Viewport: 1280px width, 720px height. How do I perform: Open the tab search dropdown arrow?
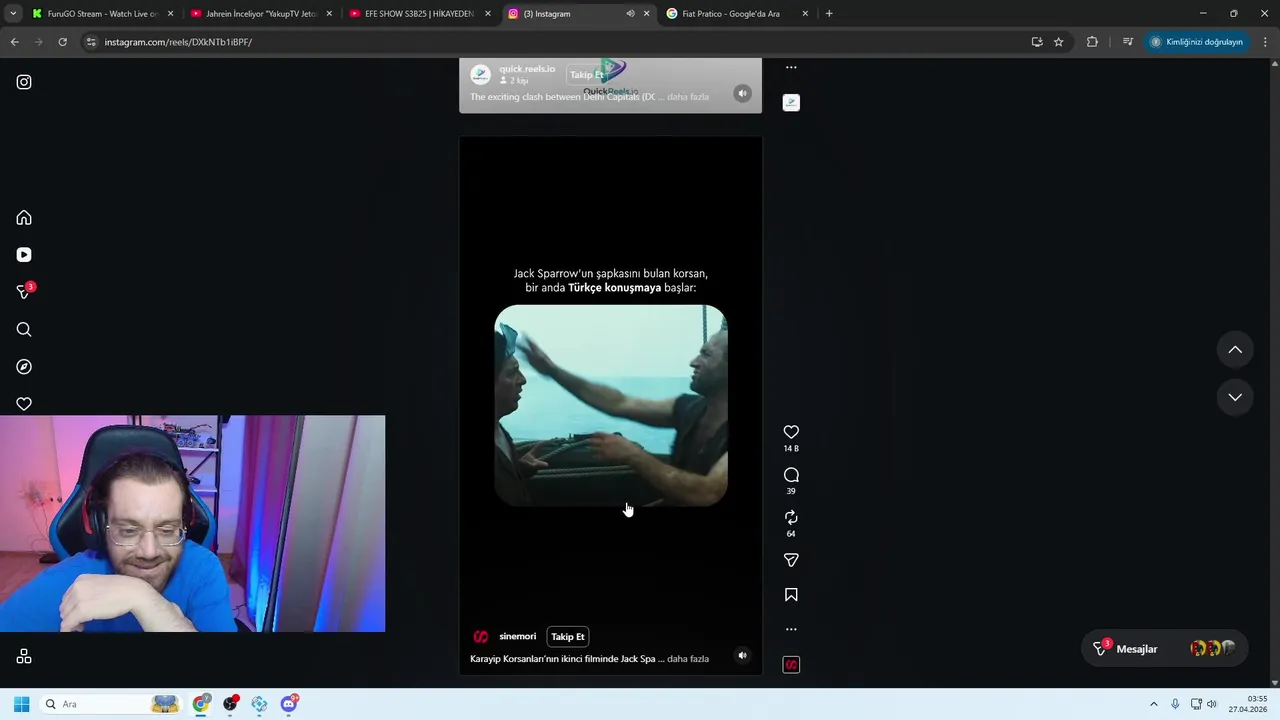[x=13, y=14]
